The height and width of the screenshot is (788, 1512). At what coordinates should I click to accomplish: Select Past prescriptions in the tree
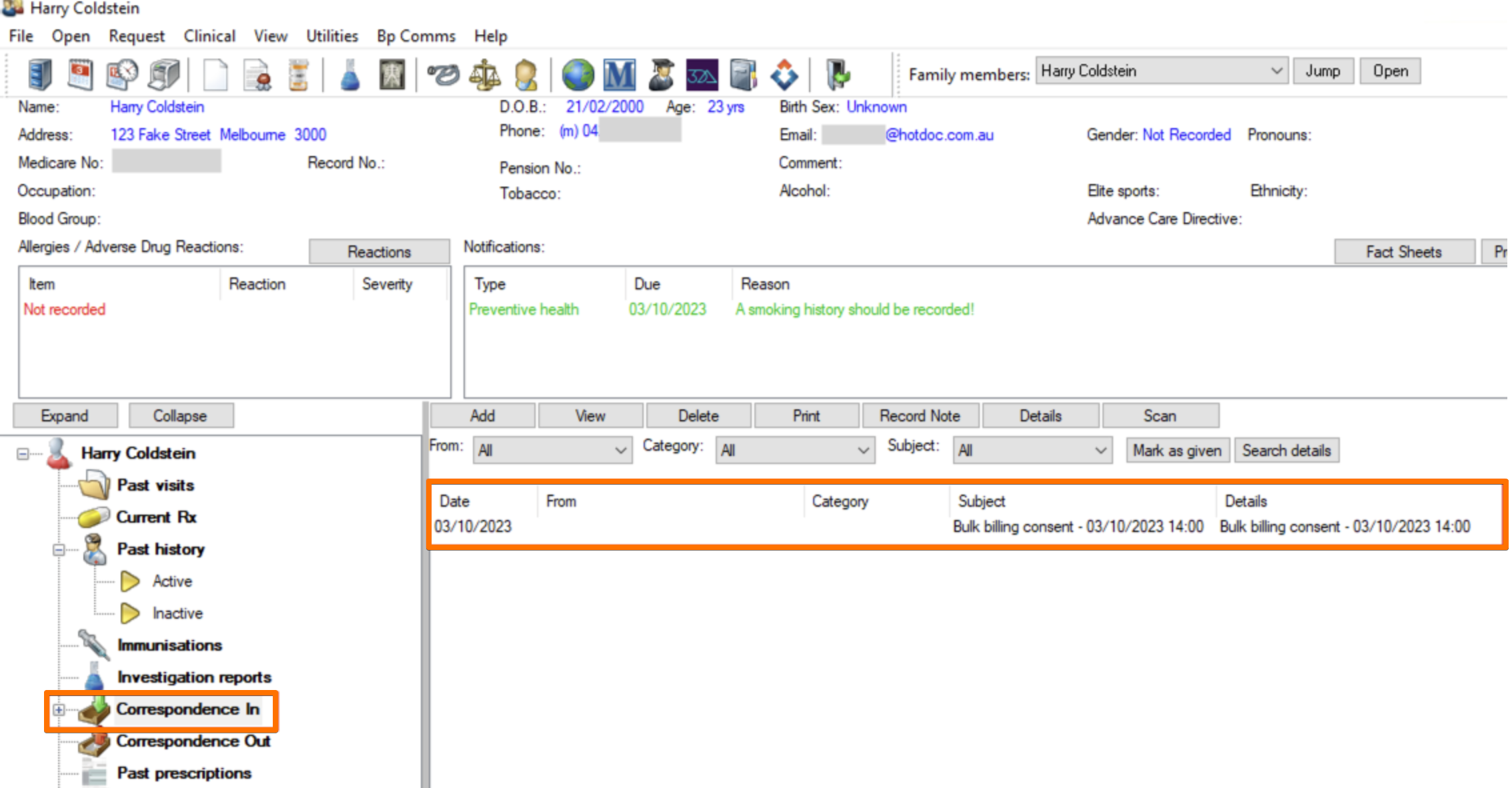(184, 773)
